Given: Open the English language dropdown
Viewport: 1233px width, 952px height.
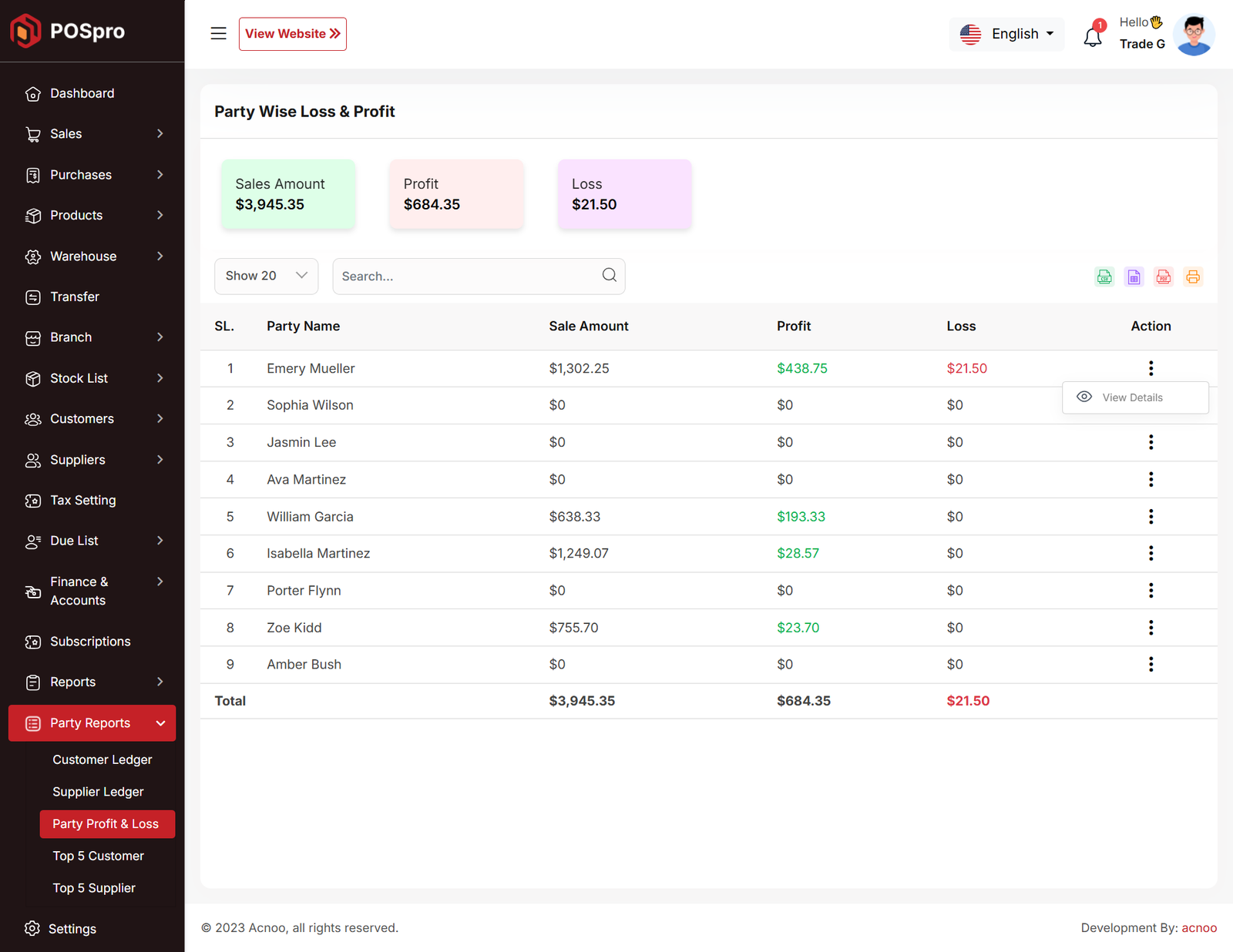Looking at the screenshot, I should [1006, 34].
